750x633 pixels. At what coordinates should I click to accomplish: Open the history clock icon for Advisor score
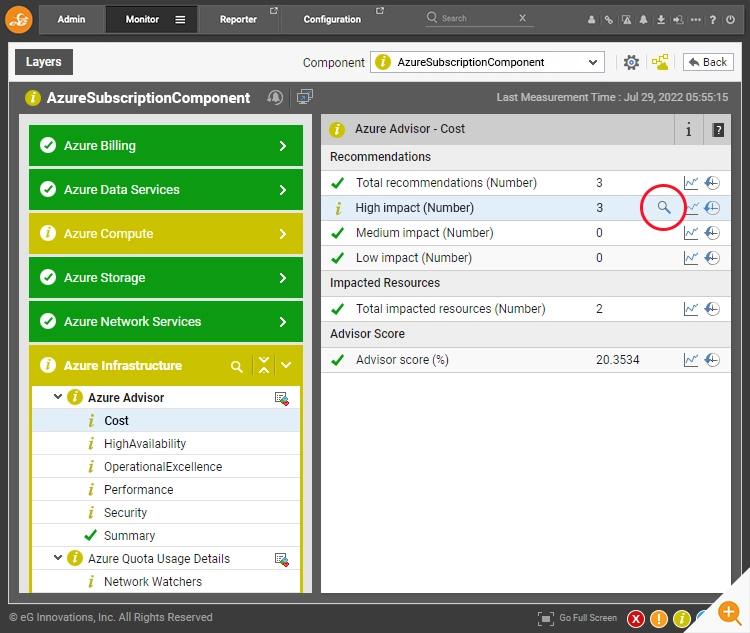tap(712, 360)
